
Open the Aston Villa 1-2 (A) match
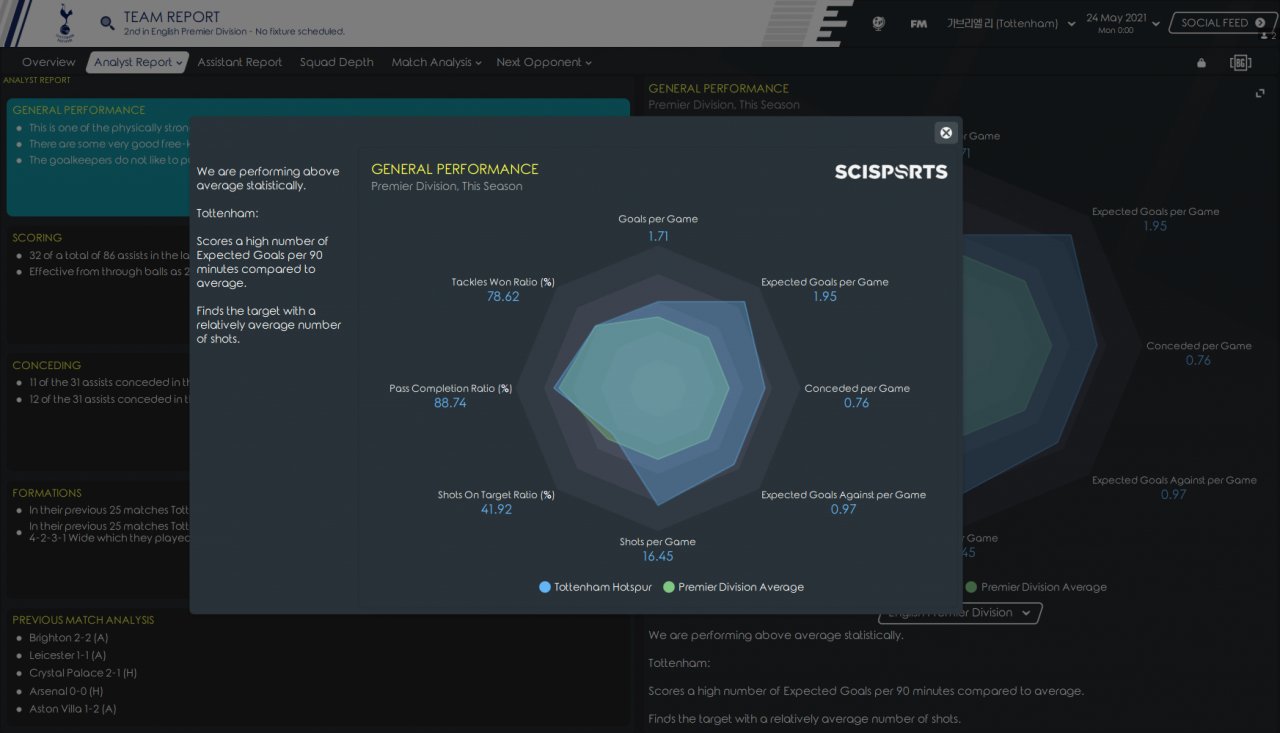coord(72,709)
